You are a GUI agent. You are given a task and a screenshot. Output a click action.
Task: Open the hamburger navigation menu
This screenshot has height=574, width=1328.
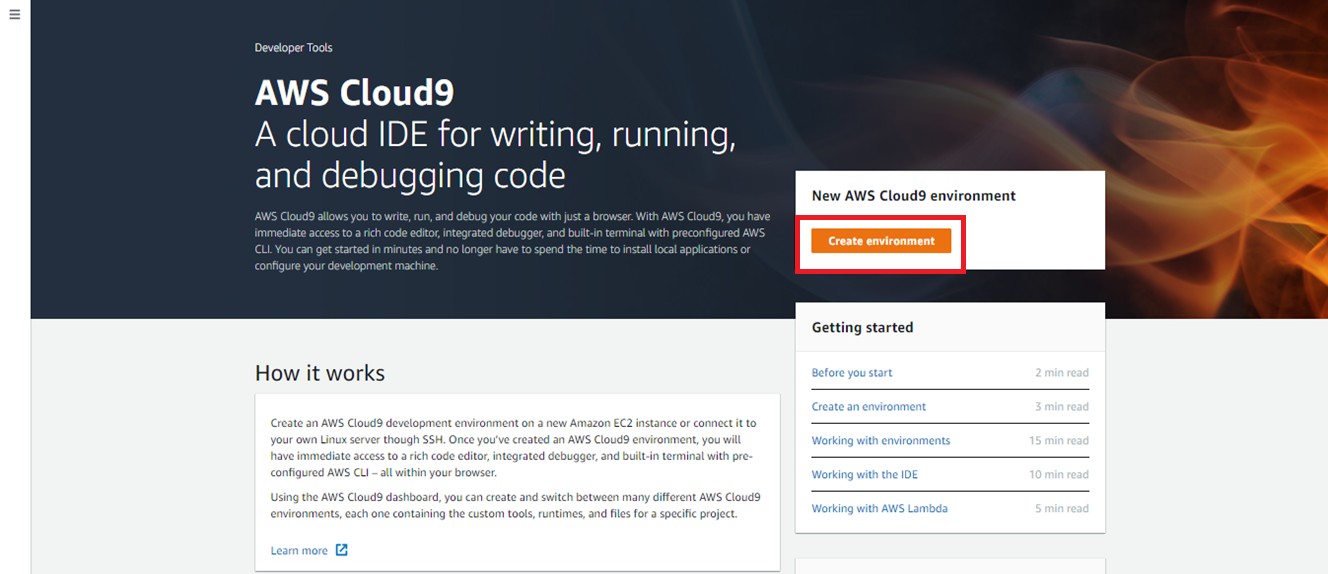(x=15, y=15)
